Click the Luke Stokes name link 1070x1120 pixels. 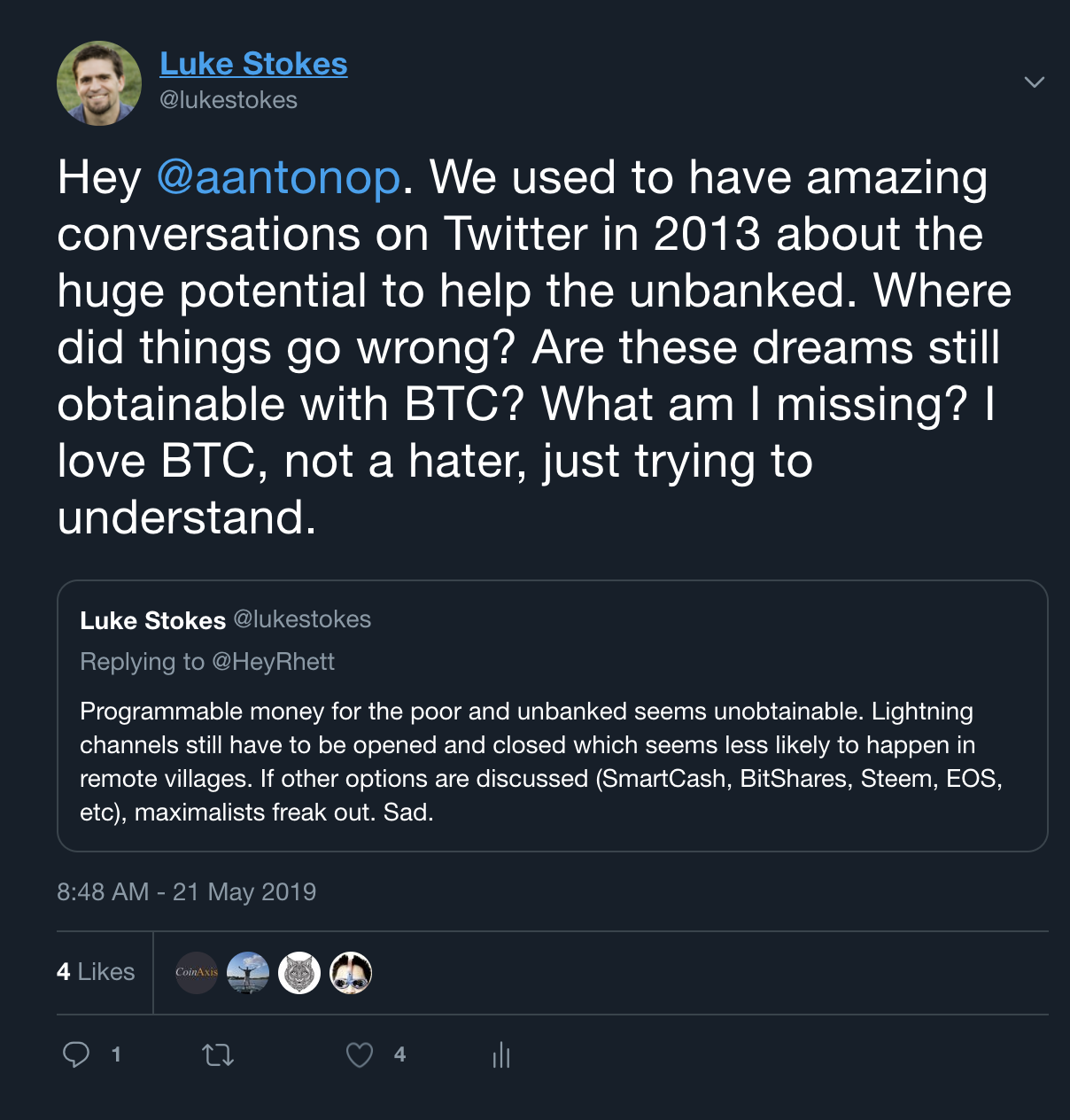tap(253, 64)
